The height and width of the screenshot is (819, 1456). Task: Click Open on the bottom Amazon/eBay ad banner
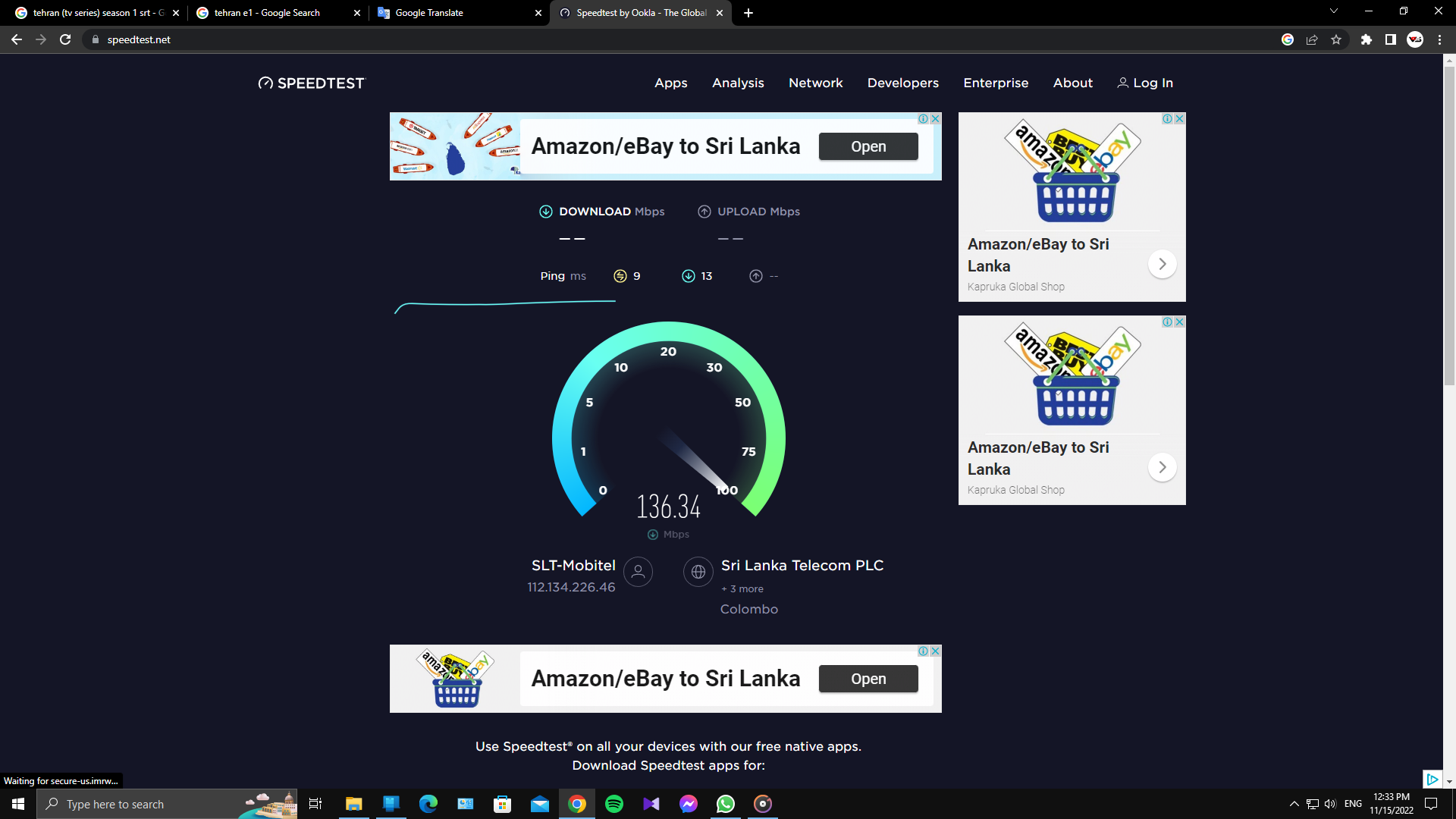click(868, 679)
